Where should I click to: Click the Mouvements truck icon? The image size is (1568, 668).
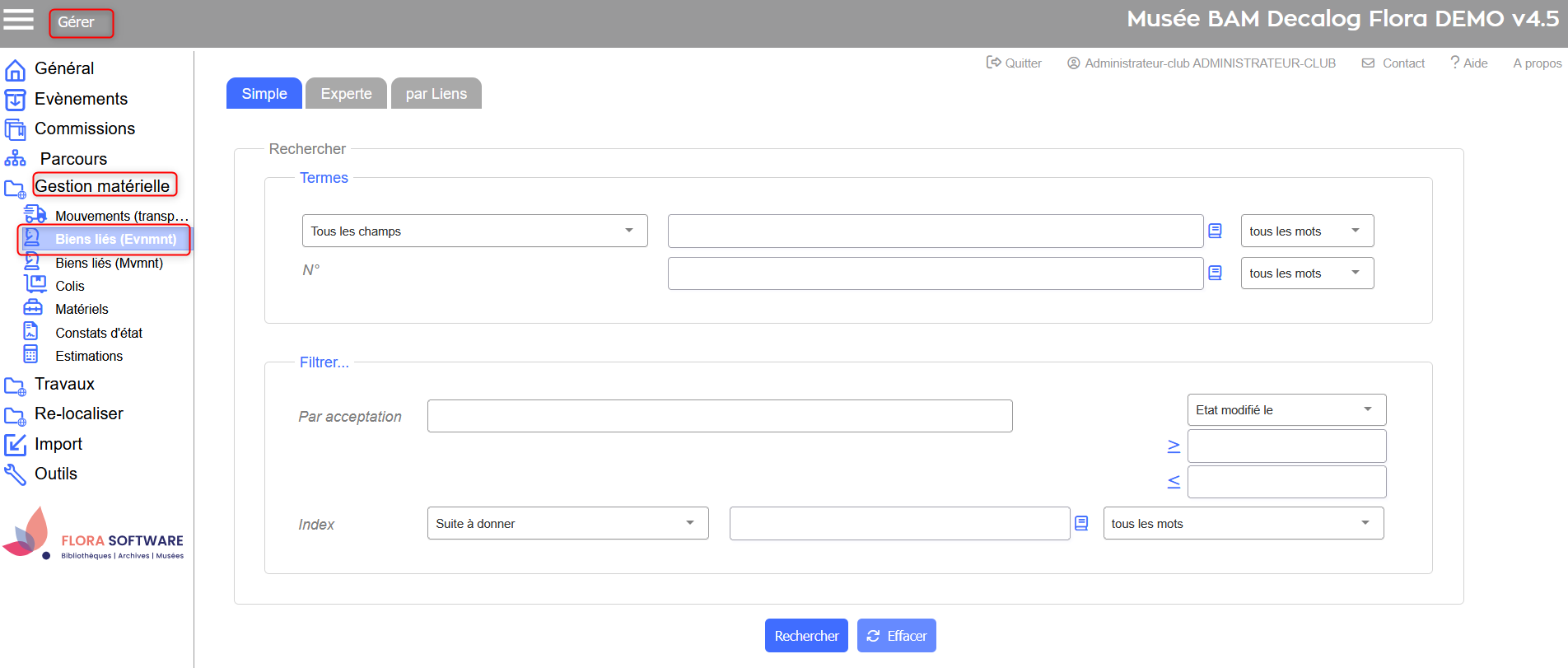click(35, 214)
